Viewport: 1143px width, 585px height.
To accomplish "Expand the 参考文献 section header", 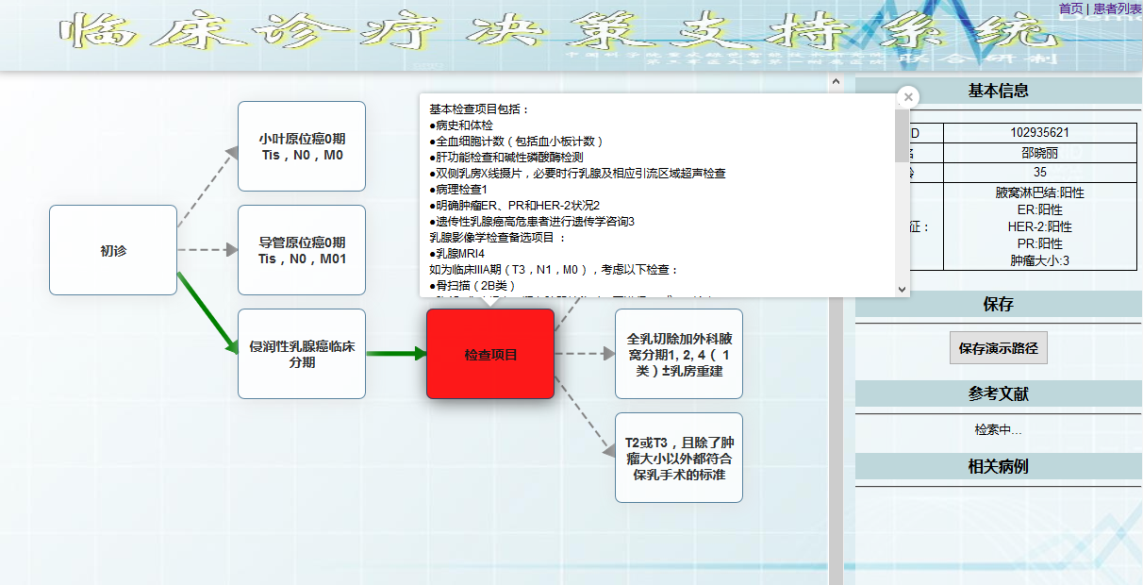I will point(997,394).
